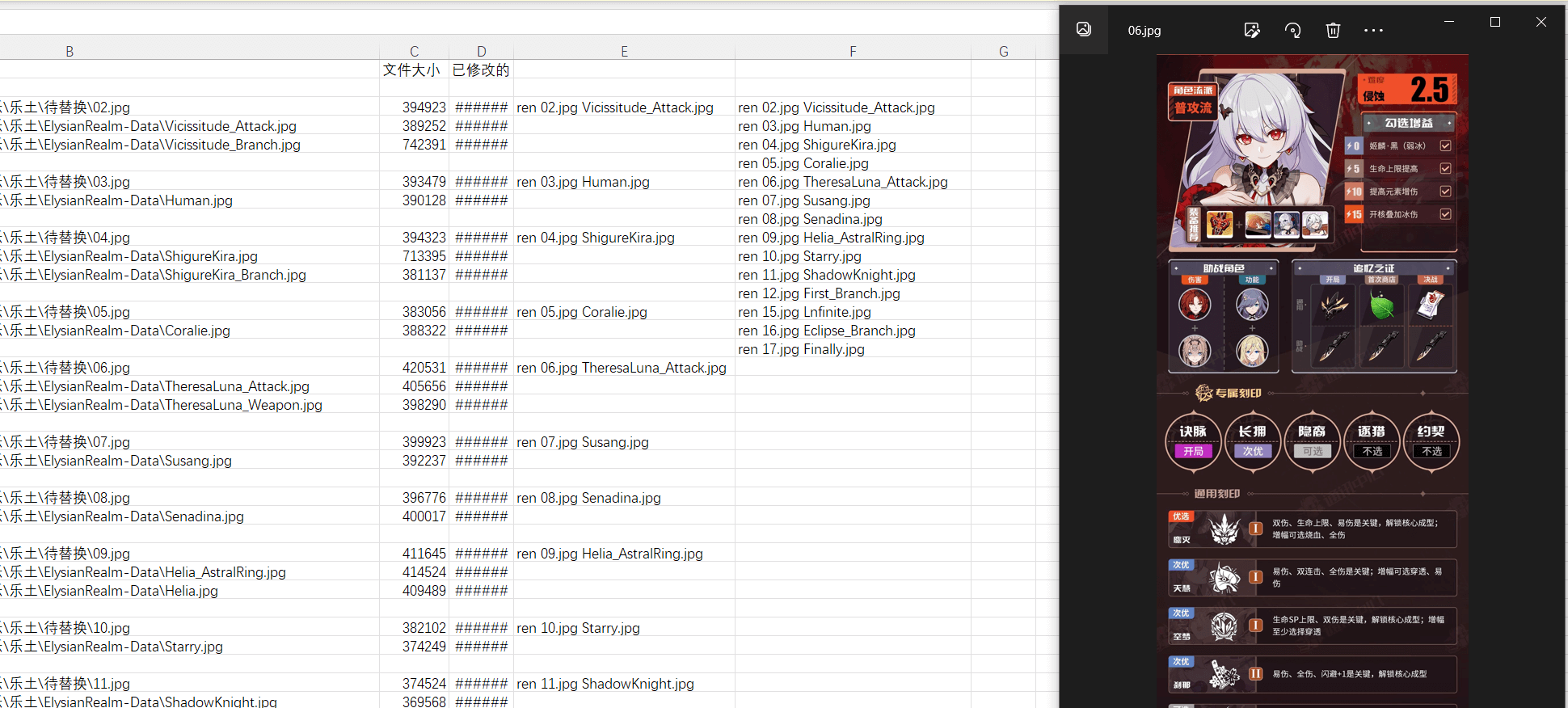This screenshot has width=1568, height=708.
Task: Select column F cell ren 05.jpg Coralie.jpg
Action: tap(853, 162)
